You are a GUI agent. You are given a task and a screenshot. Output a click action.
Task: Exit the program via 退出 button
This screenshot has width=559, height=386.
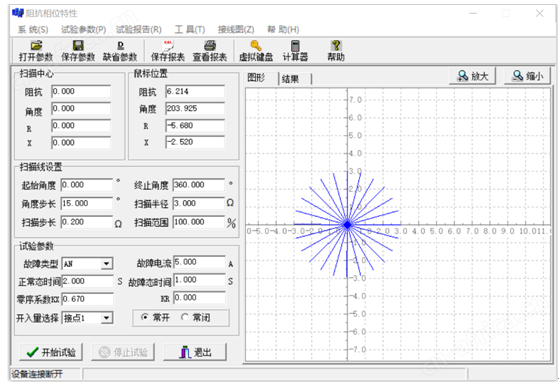(195, 352)
